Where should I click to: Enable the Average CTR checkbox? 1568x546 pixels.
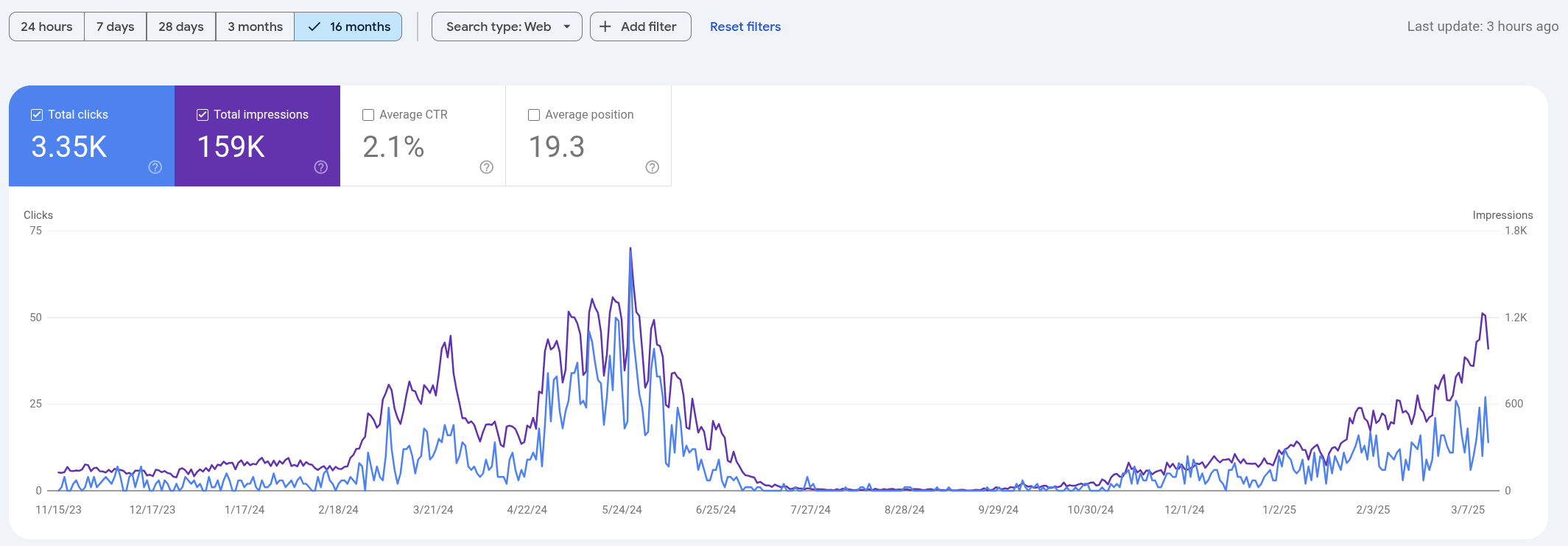(x=368, y=115)
